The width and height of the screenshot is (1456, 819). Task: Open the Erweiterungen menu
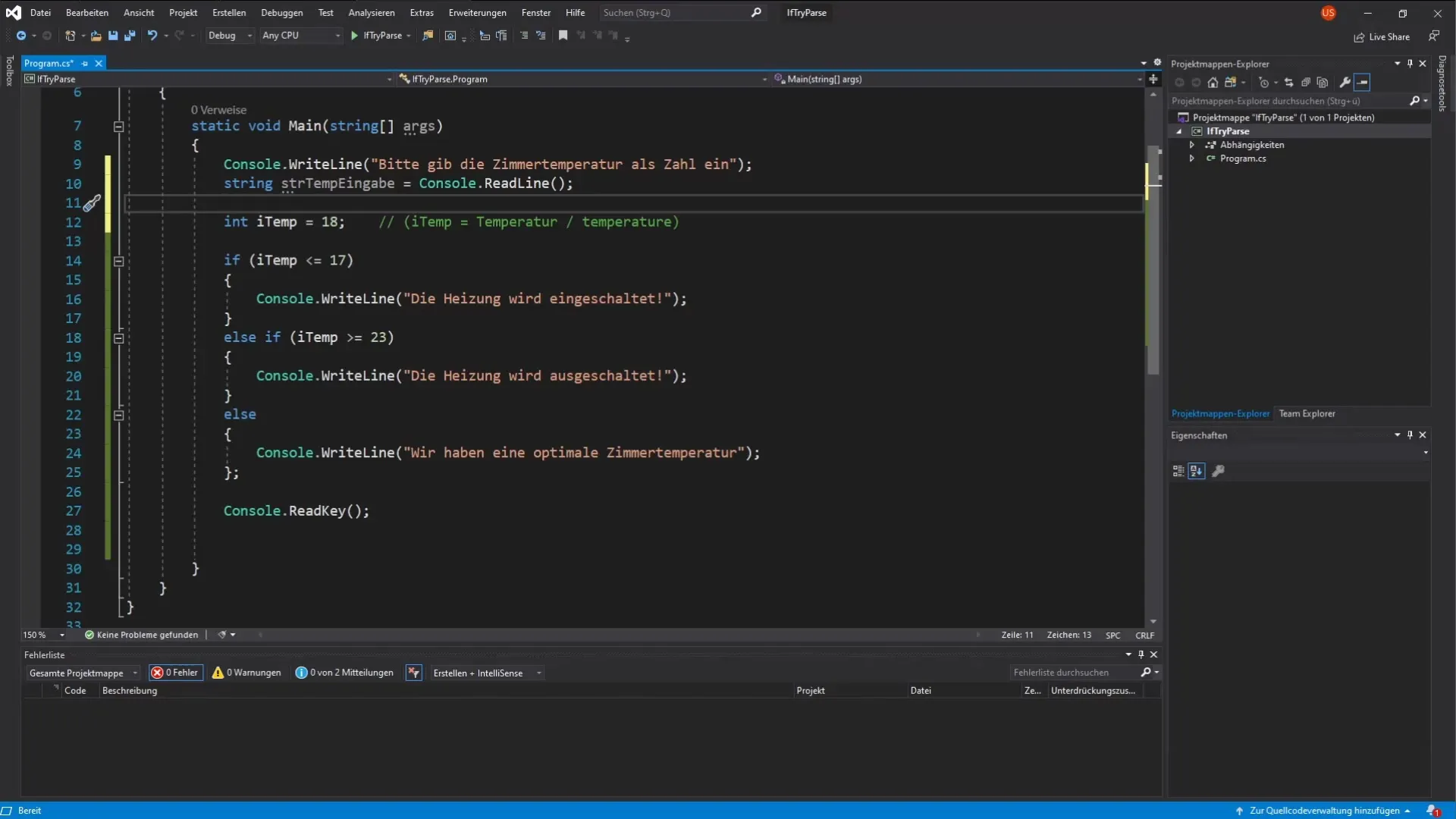coord(477,13)
